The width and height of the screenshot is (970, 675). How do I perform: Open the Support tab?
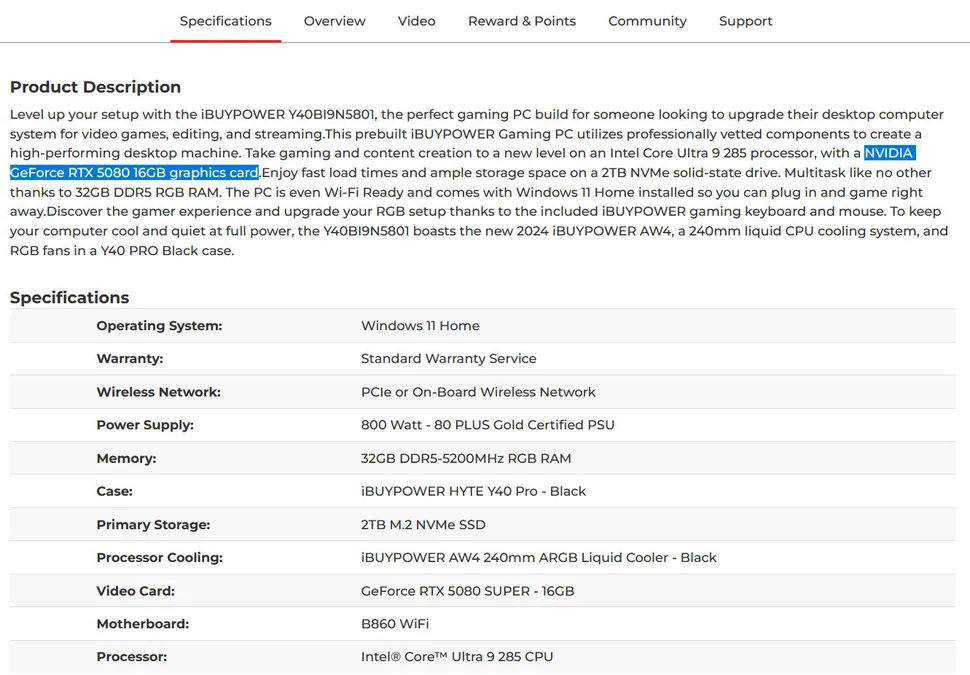(745, 21)
